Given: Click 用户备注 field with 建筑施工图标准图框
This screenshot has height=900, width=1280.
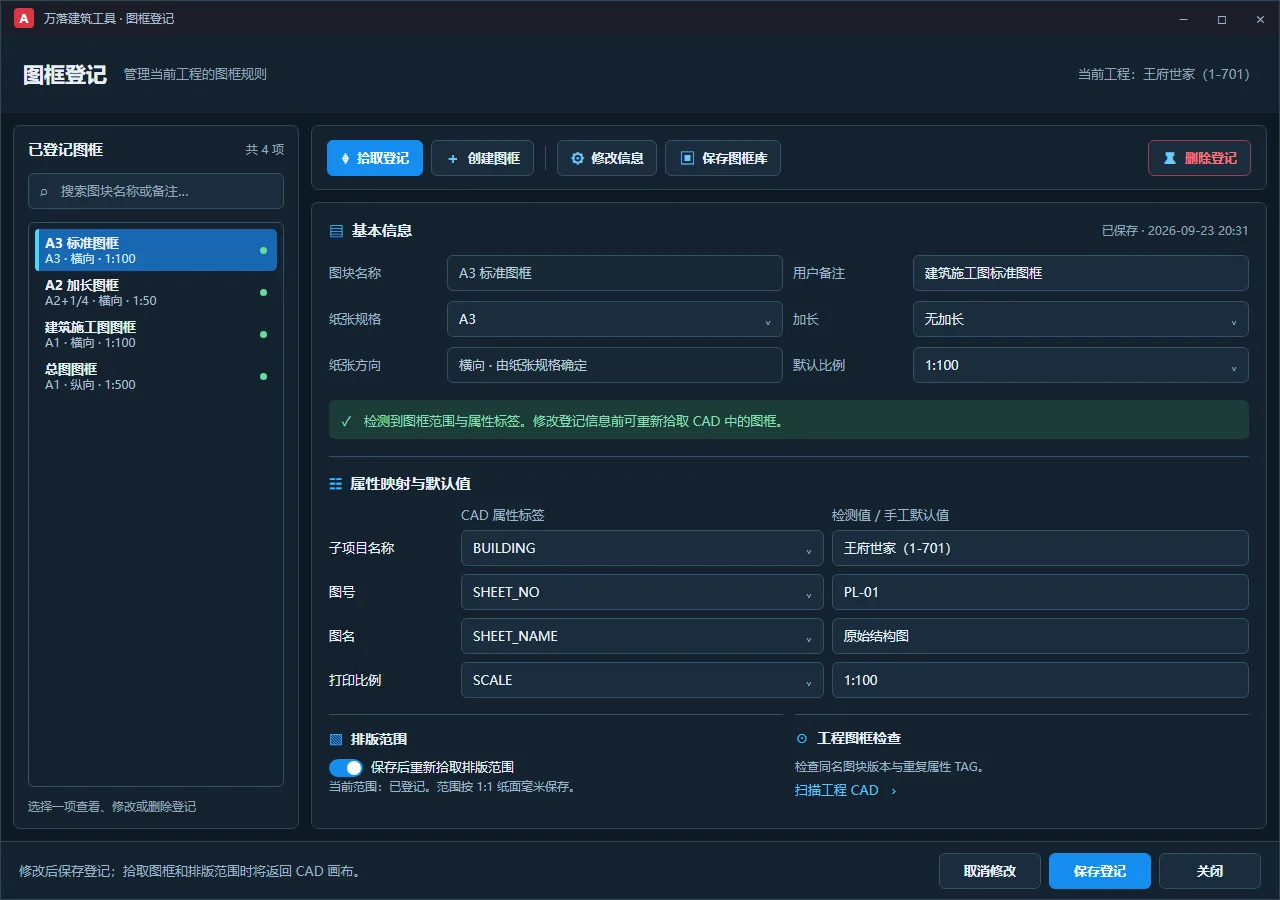Looking at the screenshot, I should coord(1081,273).
